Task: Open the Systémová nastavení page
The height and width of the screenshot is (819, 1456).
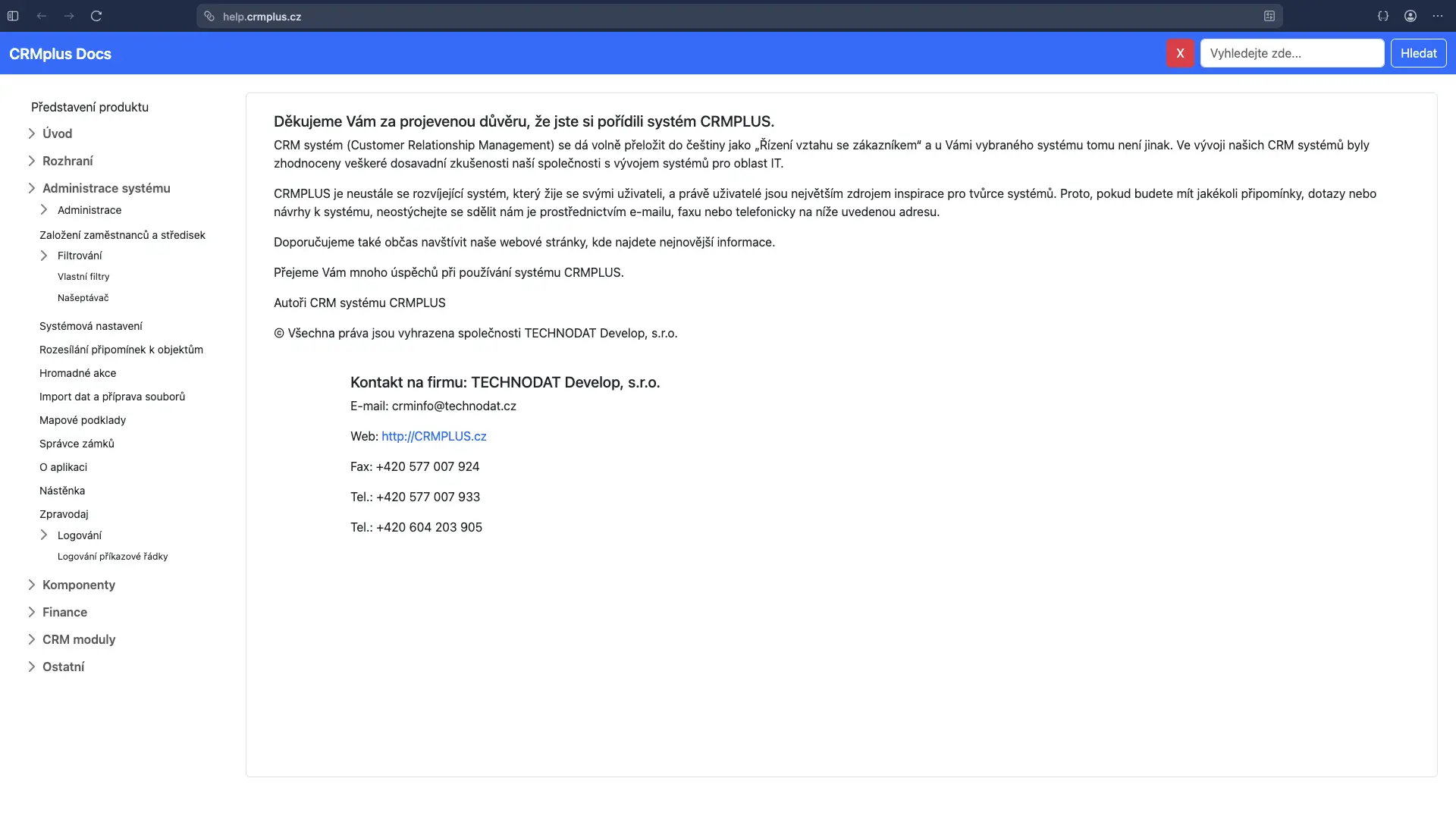Action: click(91, 326)
